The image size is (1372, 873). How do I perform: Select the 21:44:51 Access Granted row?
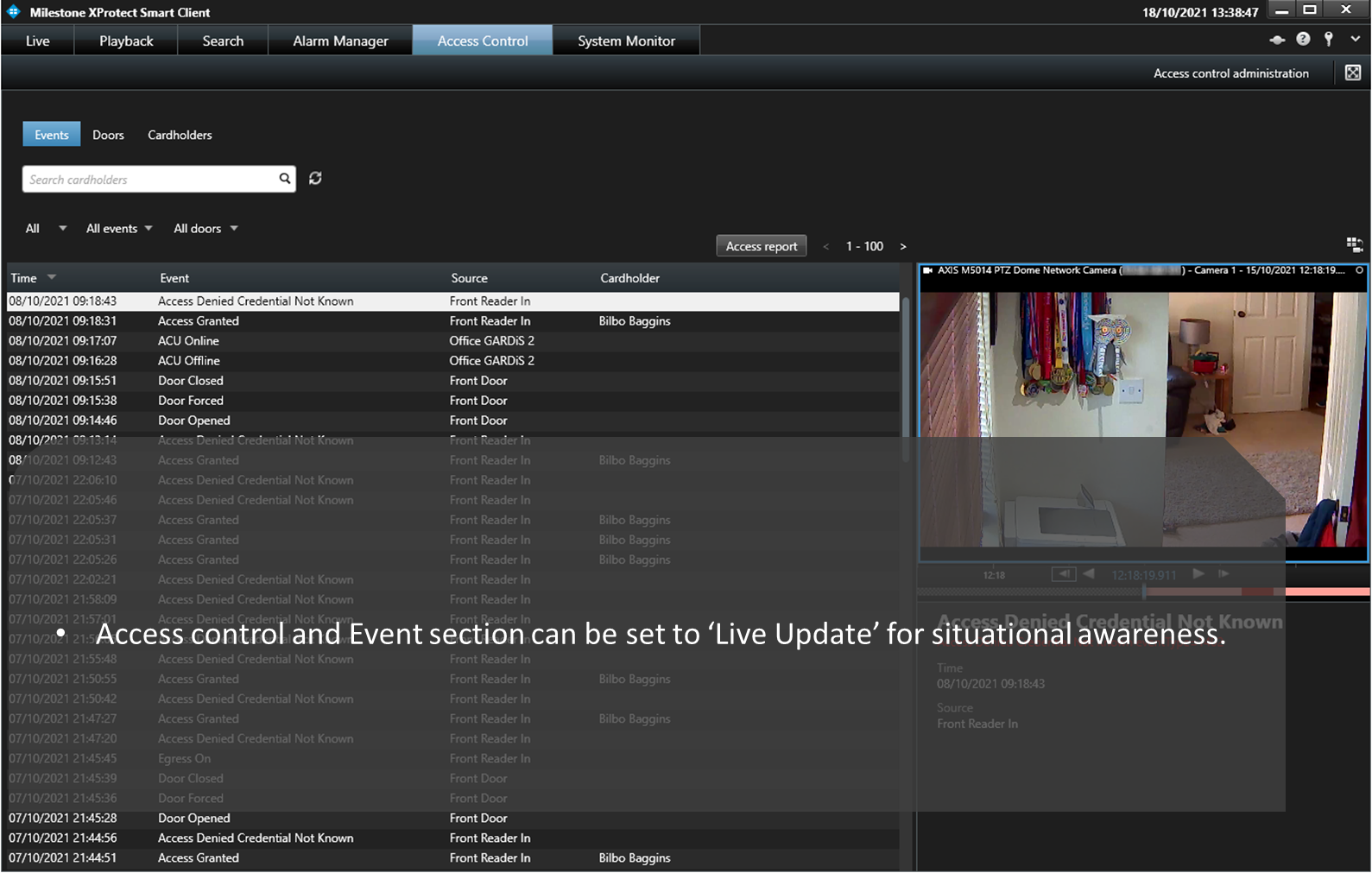pos(453,858)
